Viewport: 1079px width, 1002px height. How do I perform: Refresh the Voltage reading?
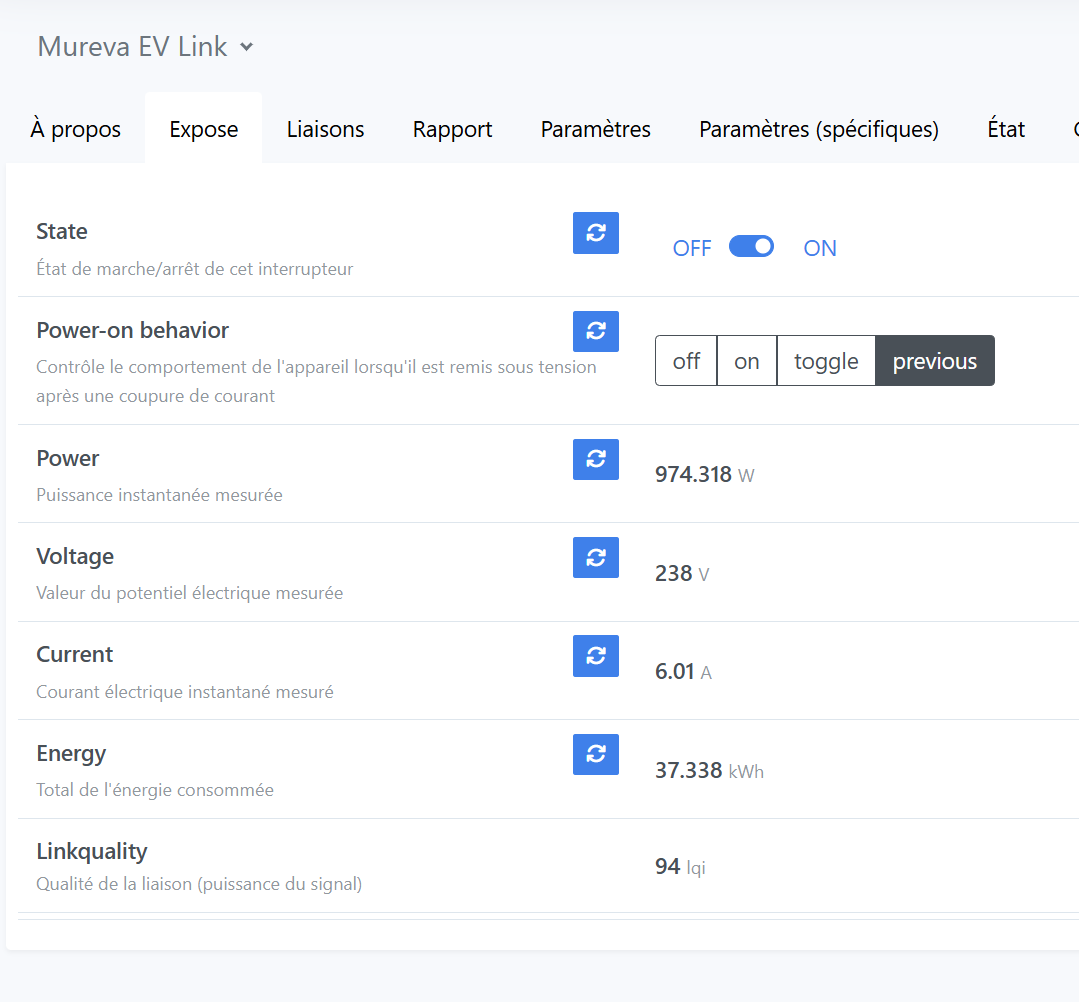click(596, 558)
